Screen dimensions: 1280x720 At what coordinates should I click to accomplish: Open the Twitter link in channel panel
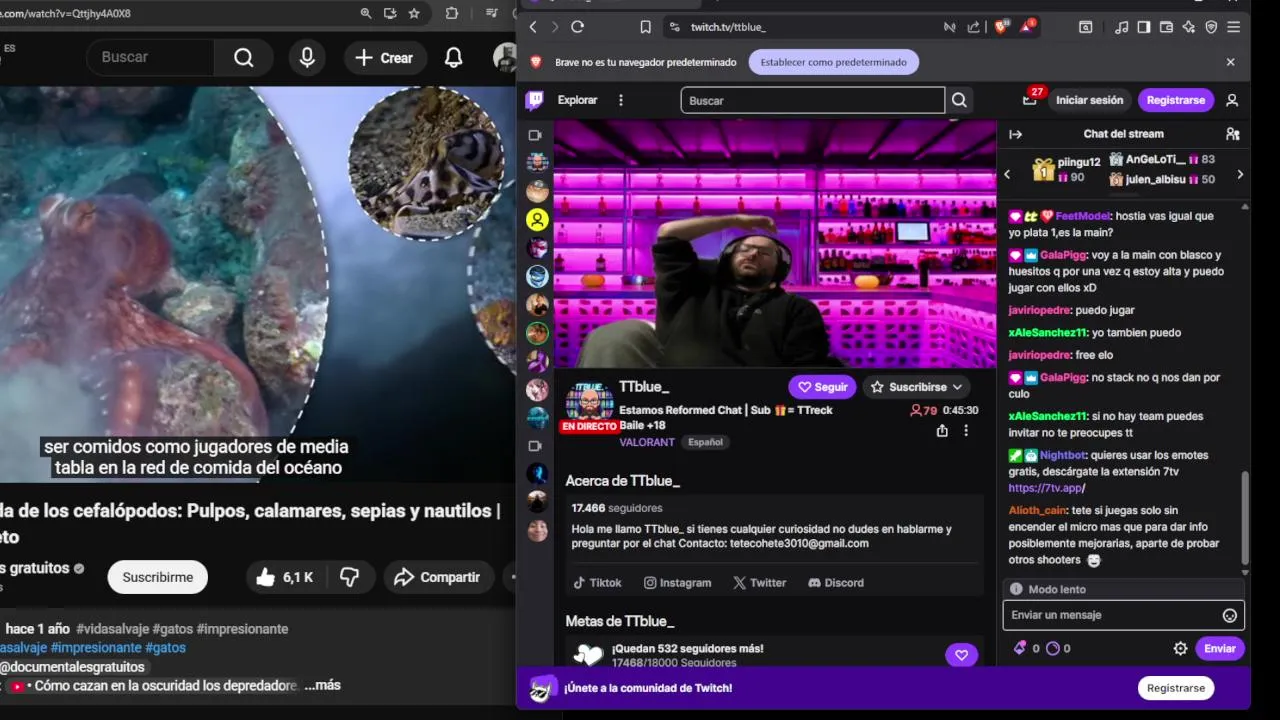click(x=759, y=583)
